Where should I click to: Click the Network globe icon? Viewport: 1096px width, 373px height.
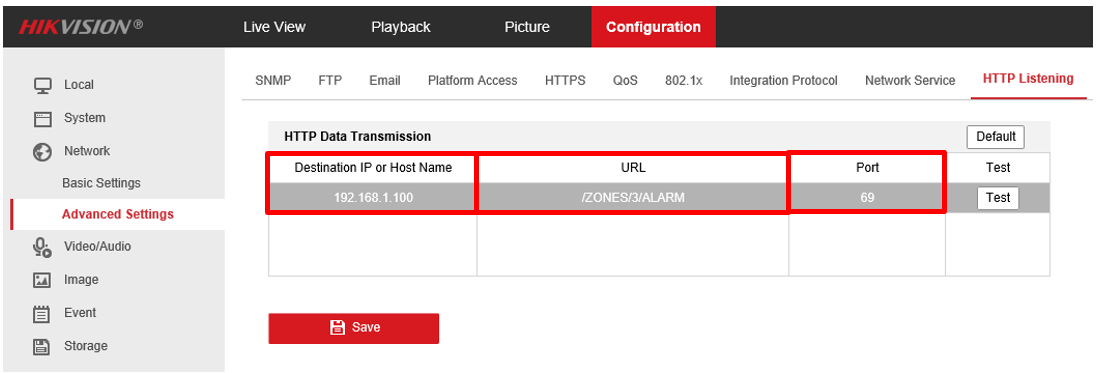[43, 152]
